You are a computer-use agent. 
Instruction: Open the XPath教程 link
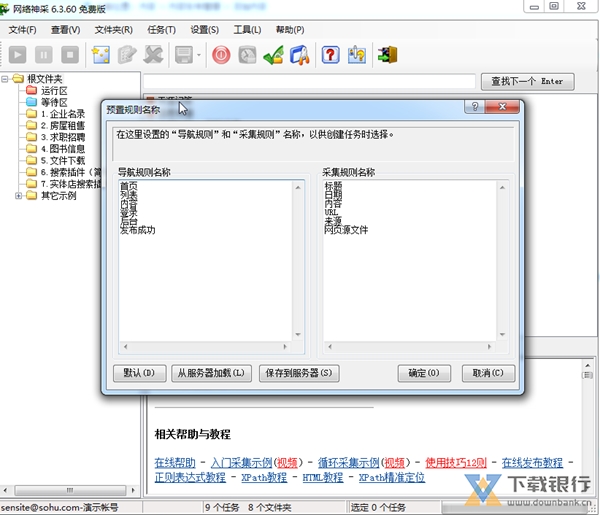[x=264, y=477]
